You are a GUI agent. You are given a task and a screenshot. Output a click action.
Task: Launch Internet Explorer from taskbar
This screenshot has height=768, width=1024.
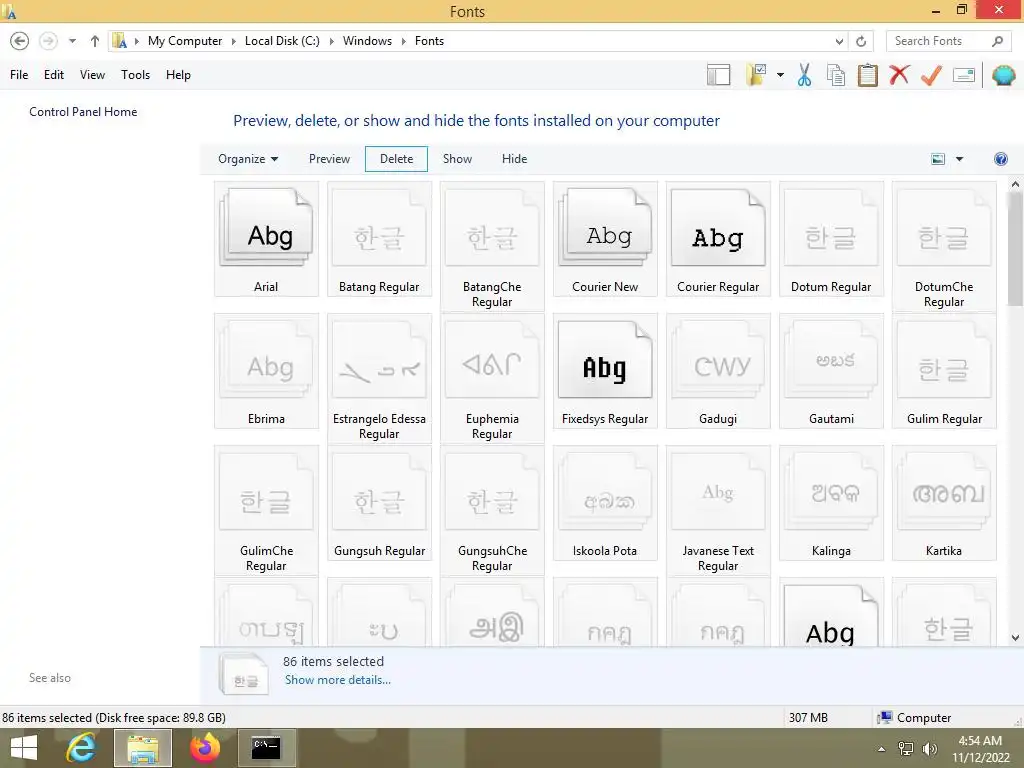coord(81,748)
